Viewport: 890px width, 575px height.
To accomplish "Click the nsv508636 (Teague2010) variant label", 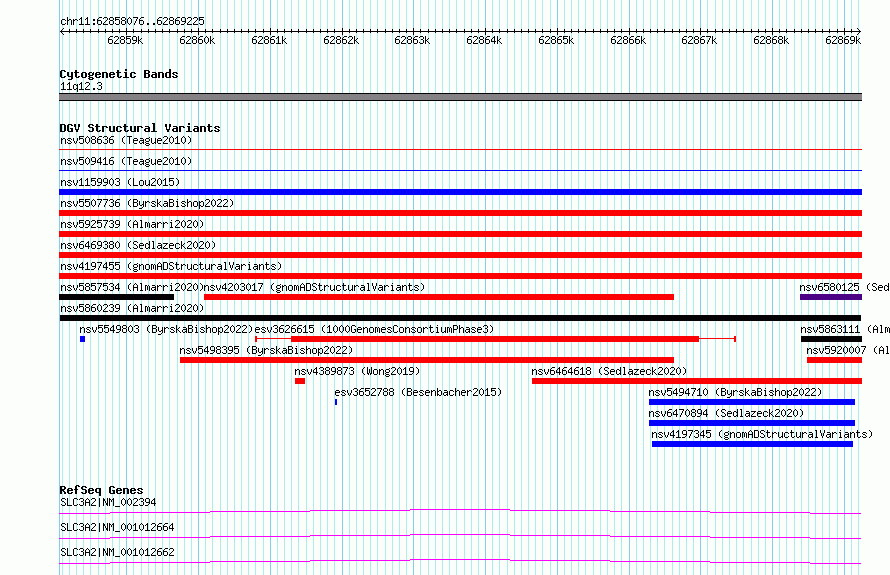I will [x=126, y=140].
